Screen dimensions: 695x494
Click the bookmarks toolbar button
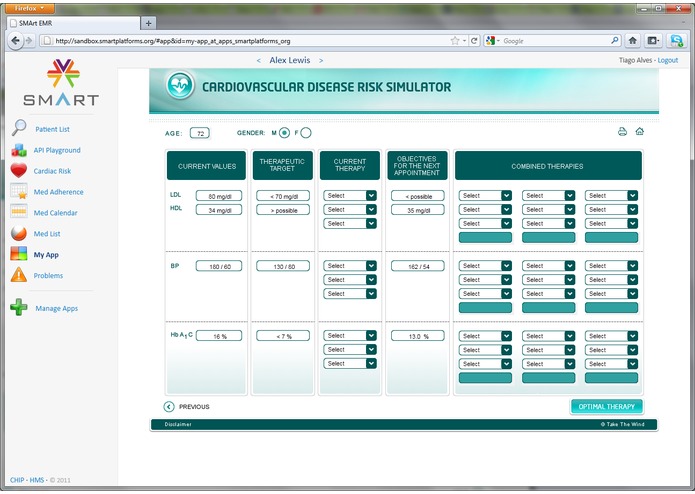coord(653,41)
